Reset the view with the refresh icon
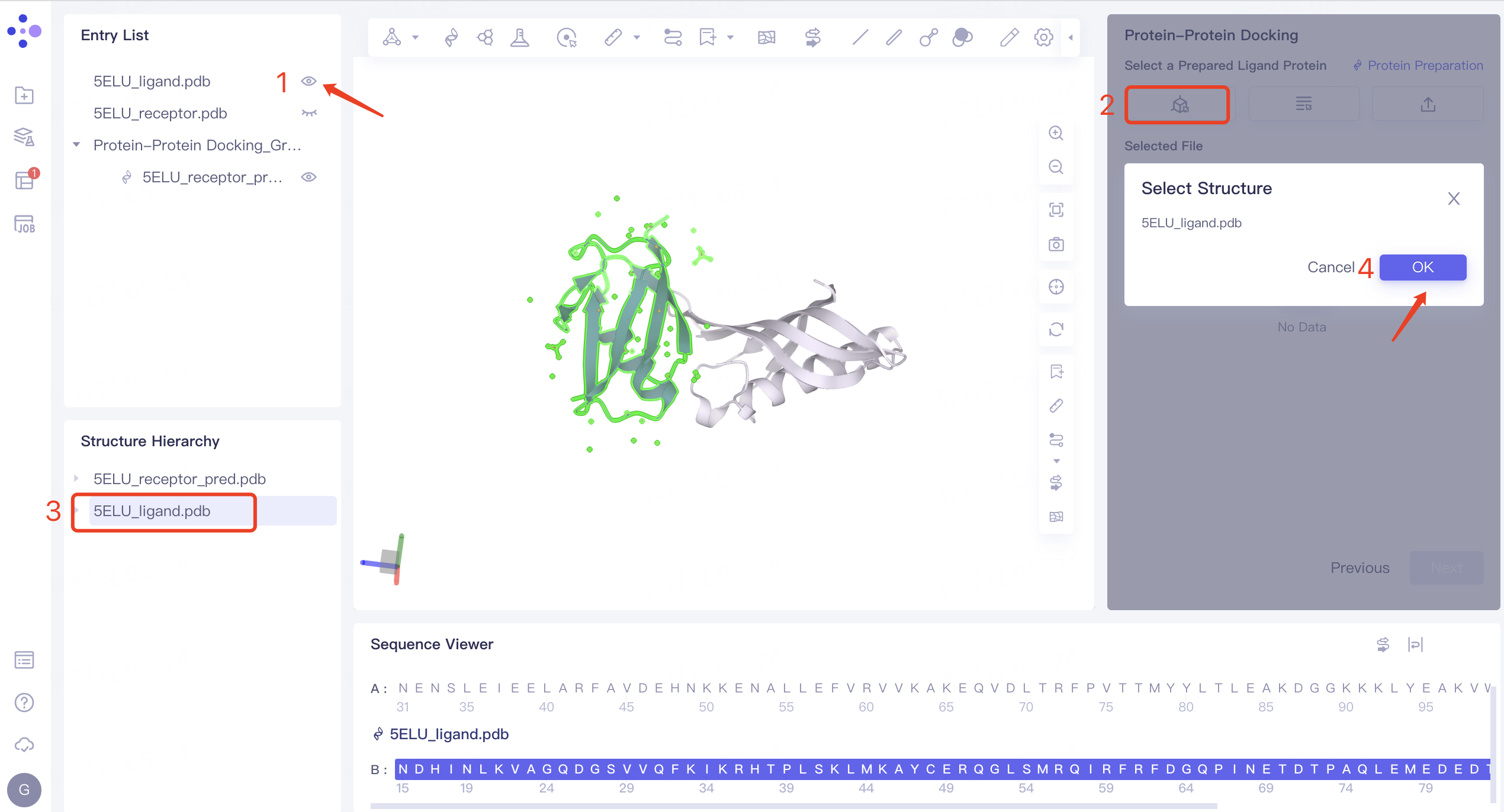 (1056, 330)
